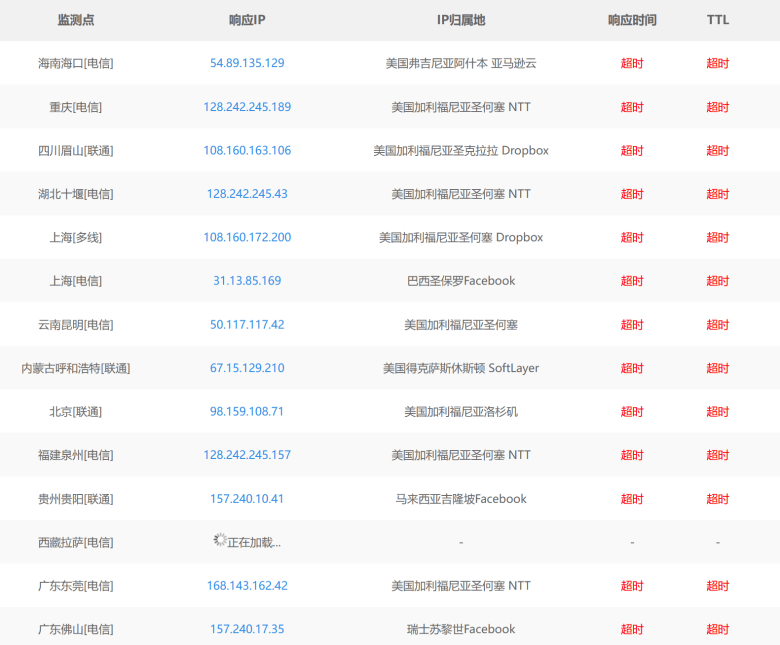Open IP link 98.159.108.71
Viewport: 780px width, 645px height.
tap(247, 412)
